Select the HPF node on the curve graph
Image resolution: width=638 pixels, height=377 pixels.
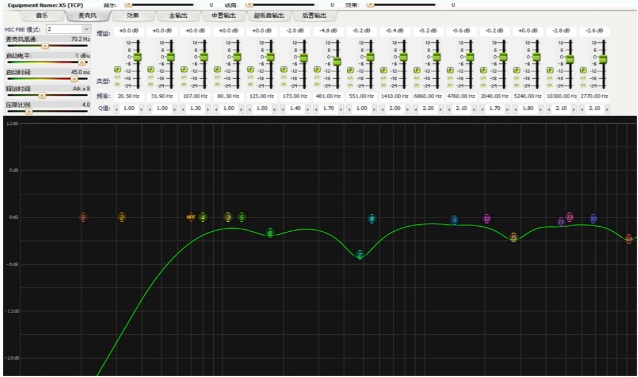point(191,217)
